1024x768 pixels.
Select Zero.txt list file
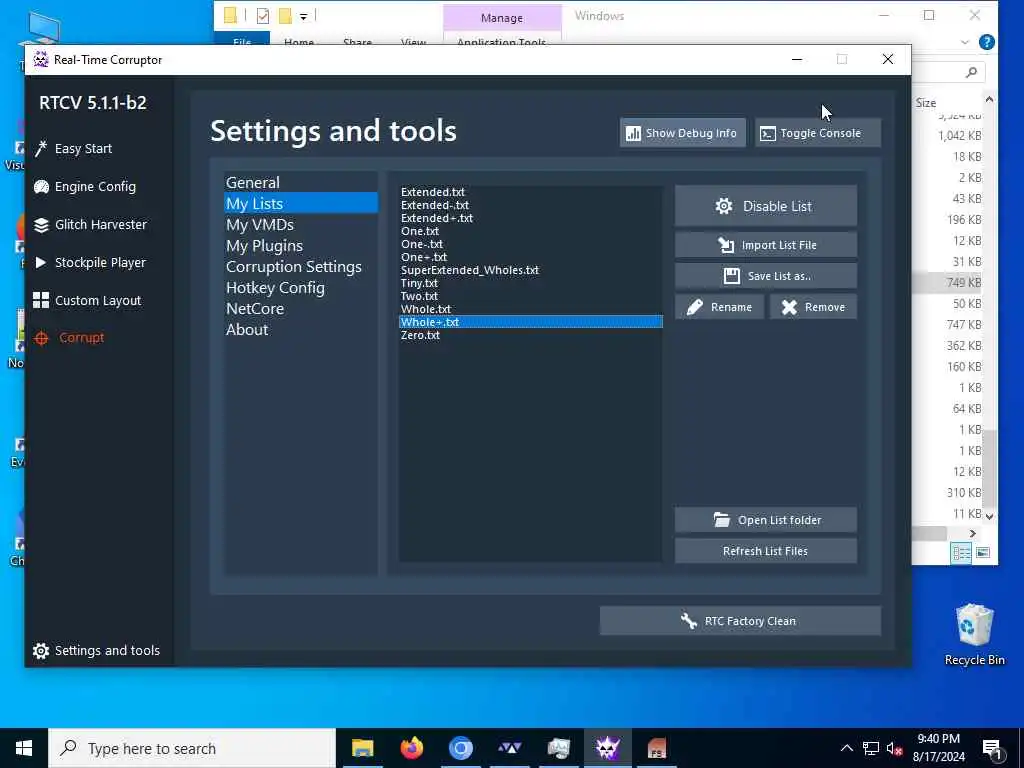(530, 335)
